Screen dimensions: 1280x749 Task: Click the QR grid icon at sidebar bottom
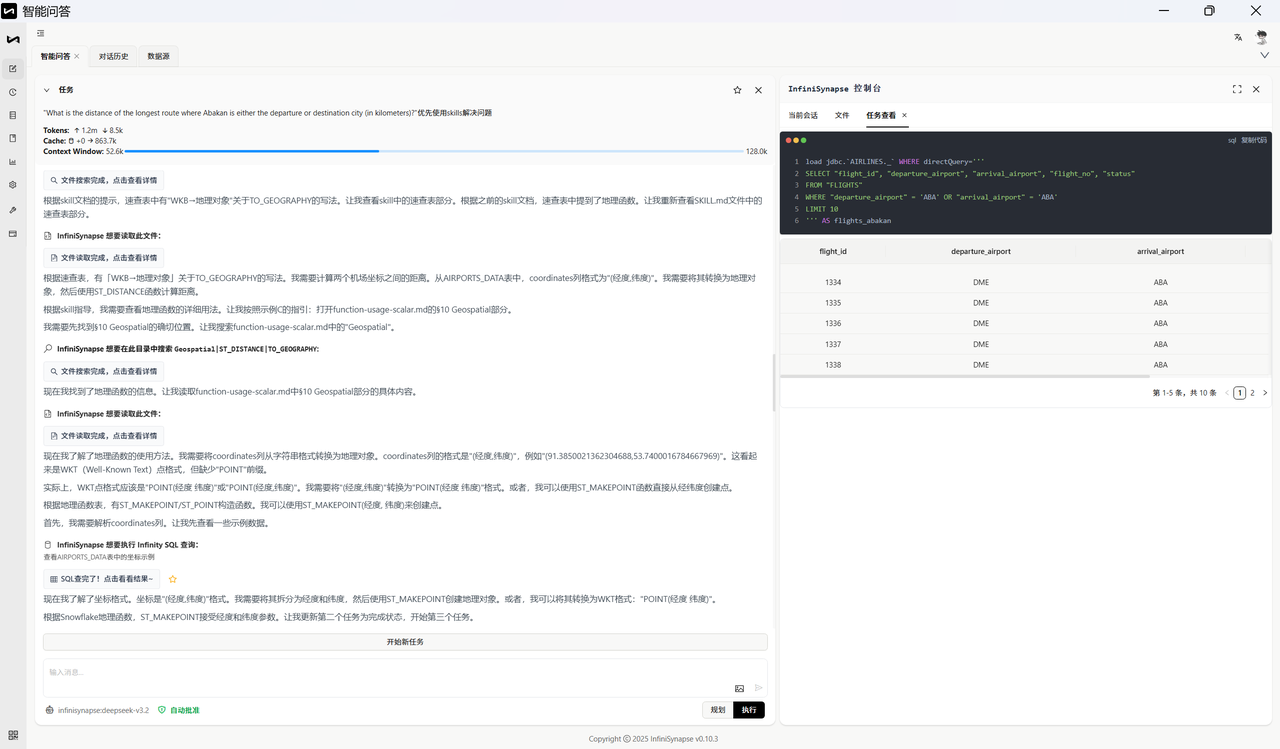(12, 735)
